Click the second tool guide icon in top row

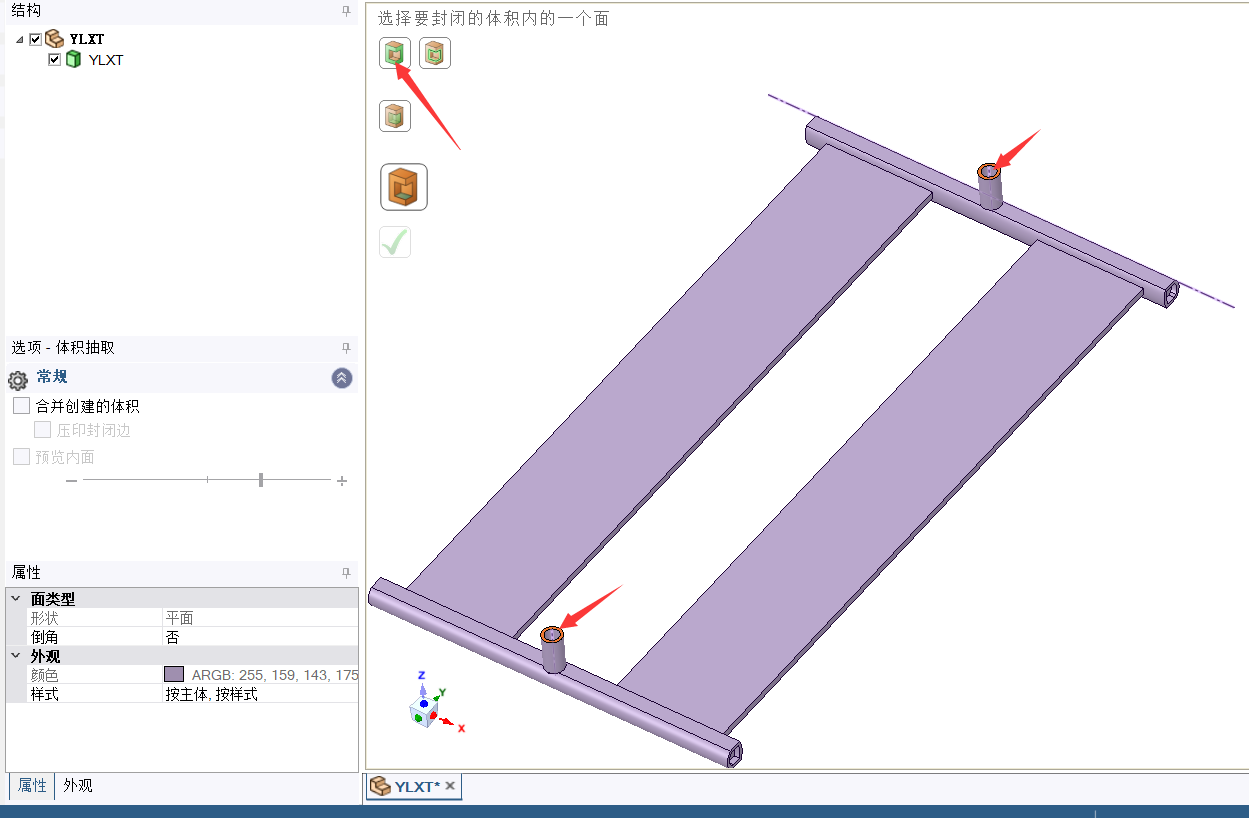coord(434,53)
